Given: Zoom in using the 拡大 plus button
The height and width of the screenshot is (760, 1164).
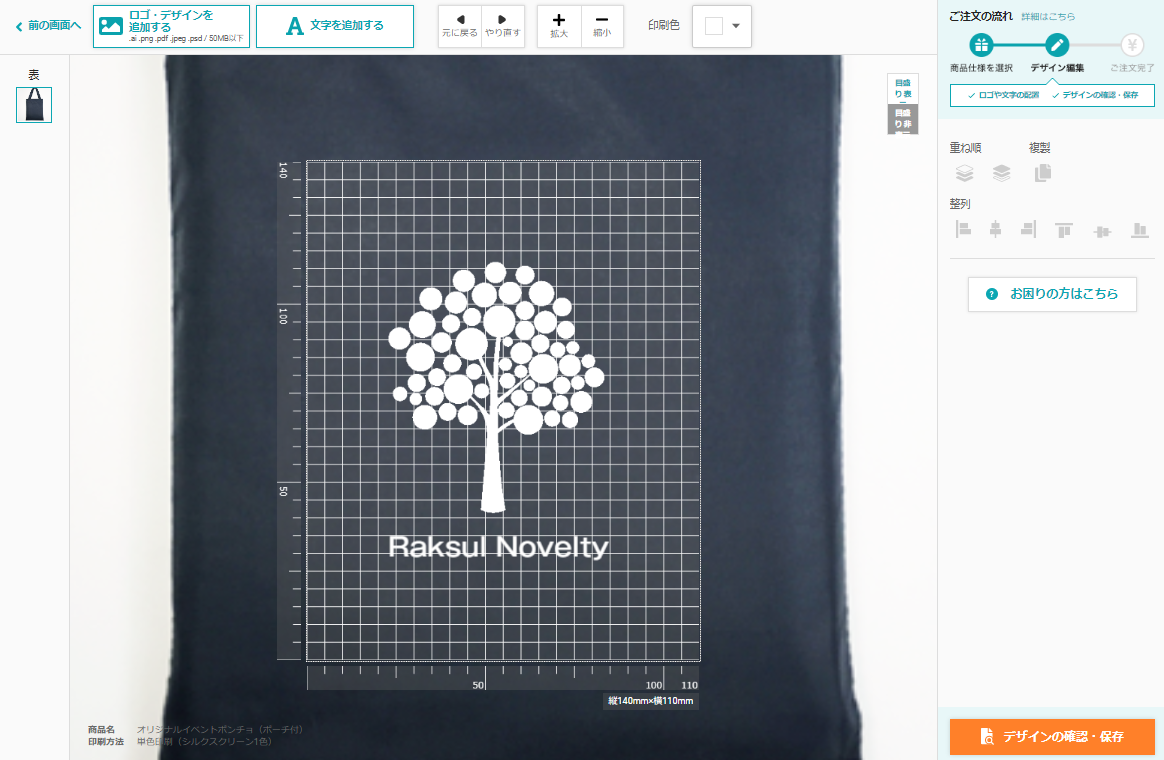Looking at the screenshot, I should [559, 27].
